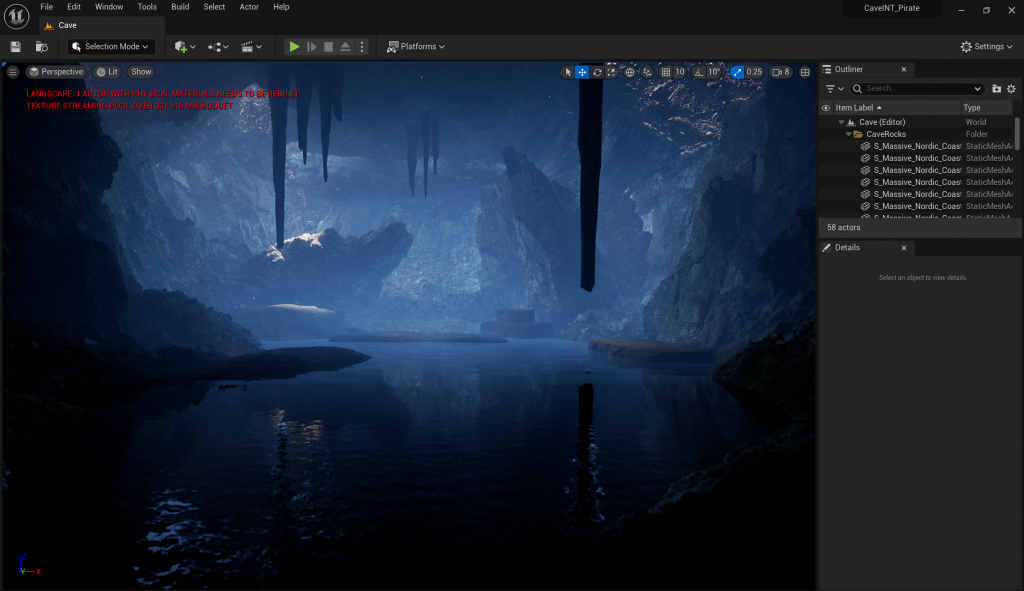Open the Platforms dropdown

(x=416, y=46)
